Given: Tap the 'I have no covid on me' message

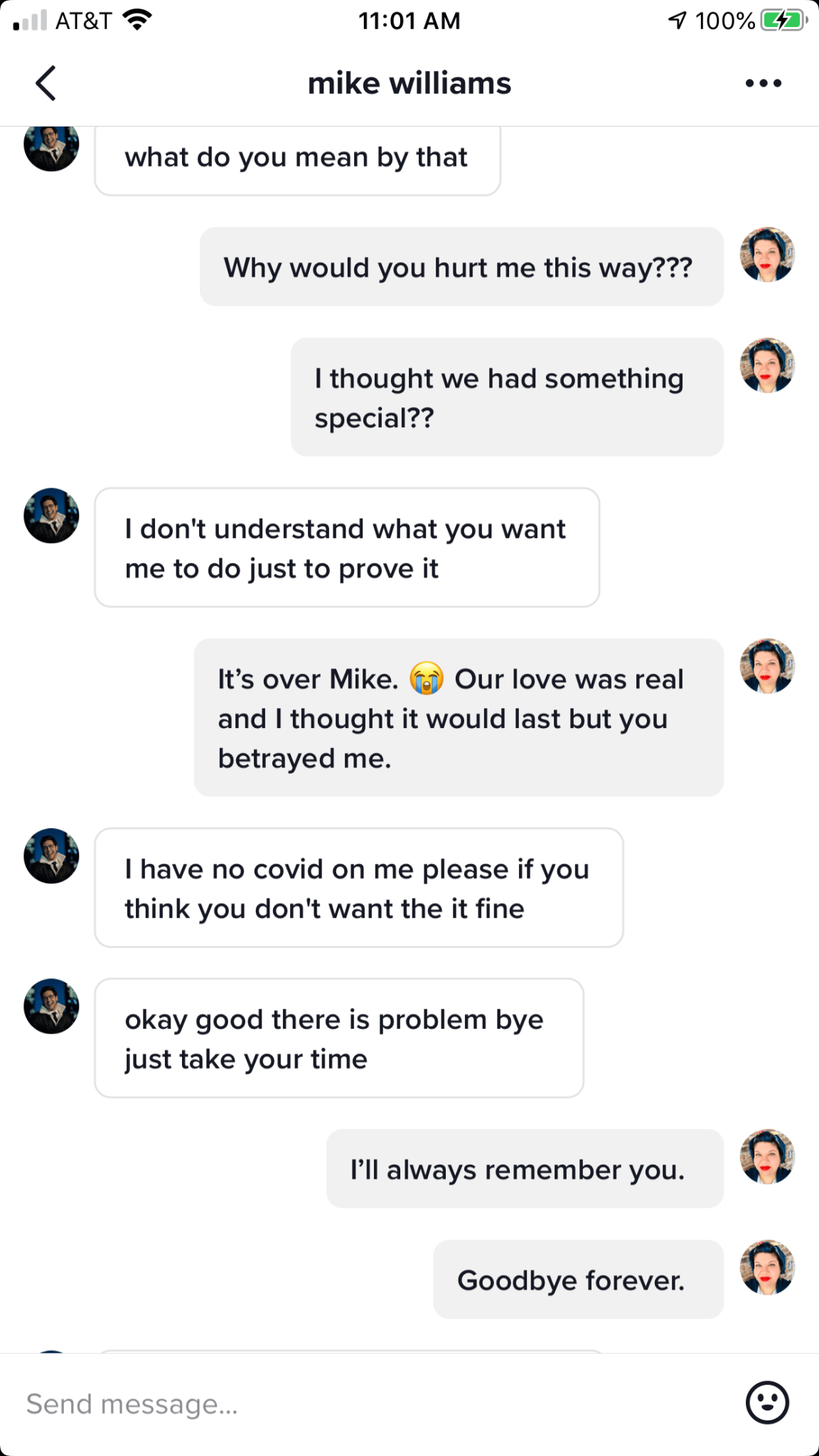Looking at the screenshot, I should [359, 888].
